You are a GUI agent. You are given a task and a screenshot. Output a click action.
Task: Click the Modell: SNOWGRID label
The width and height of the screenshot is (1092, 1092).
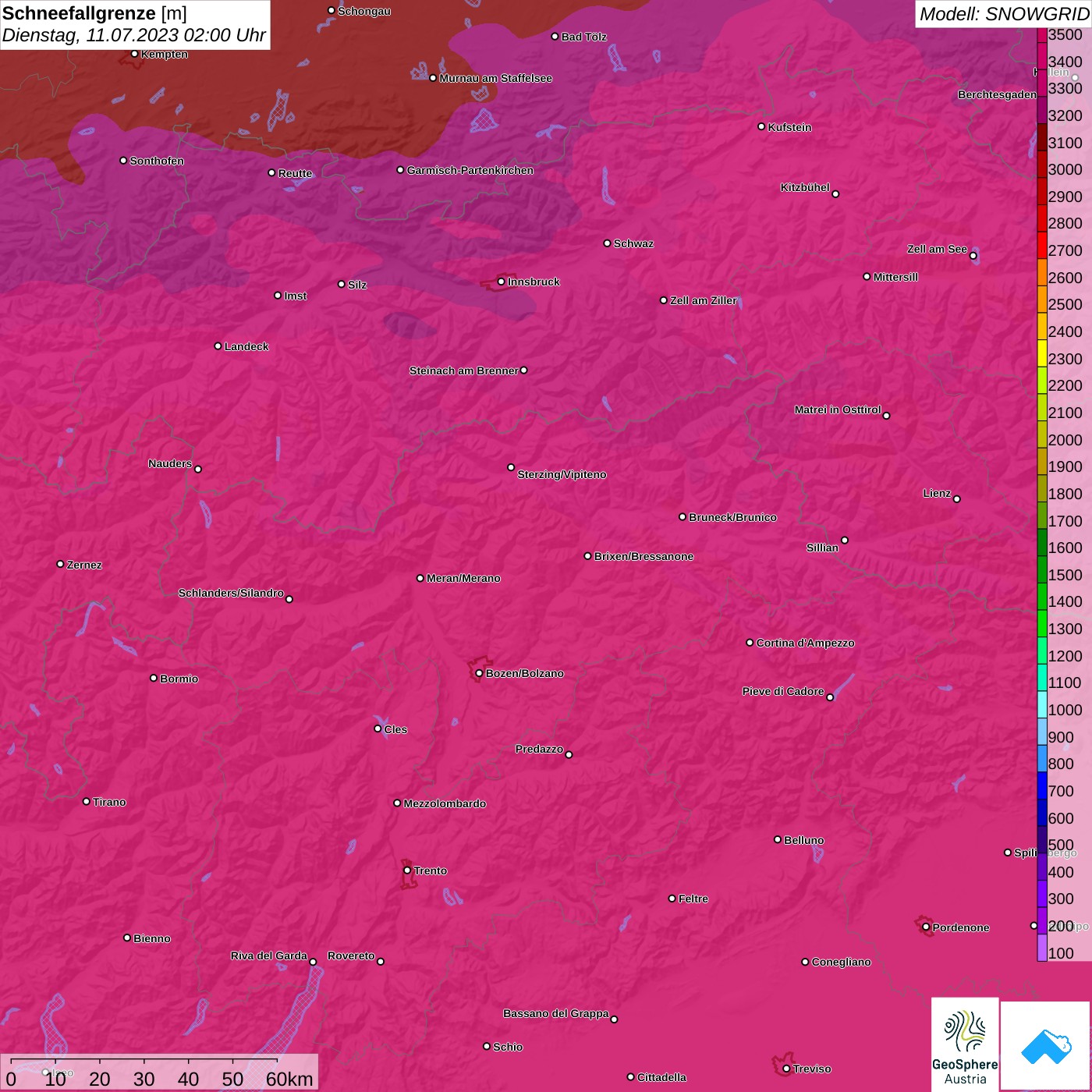1003,14
